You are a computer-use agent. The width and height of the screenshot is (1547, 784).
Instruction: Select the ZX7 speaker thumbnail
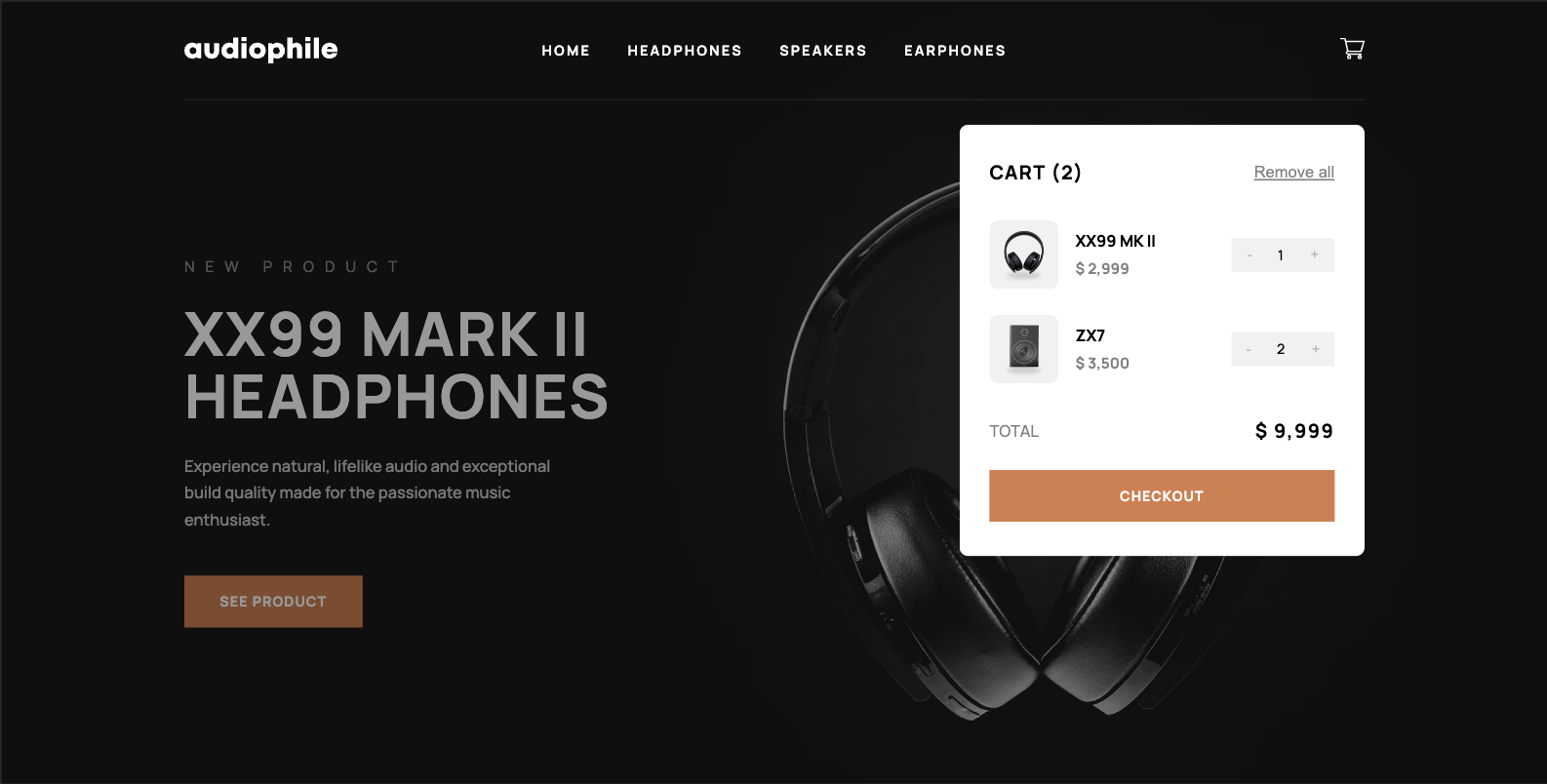[1023, 349]
